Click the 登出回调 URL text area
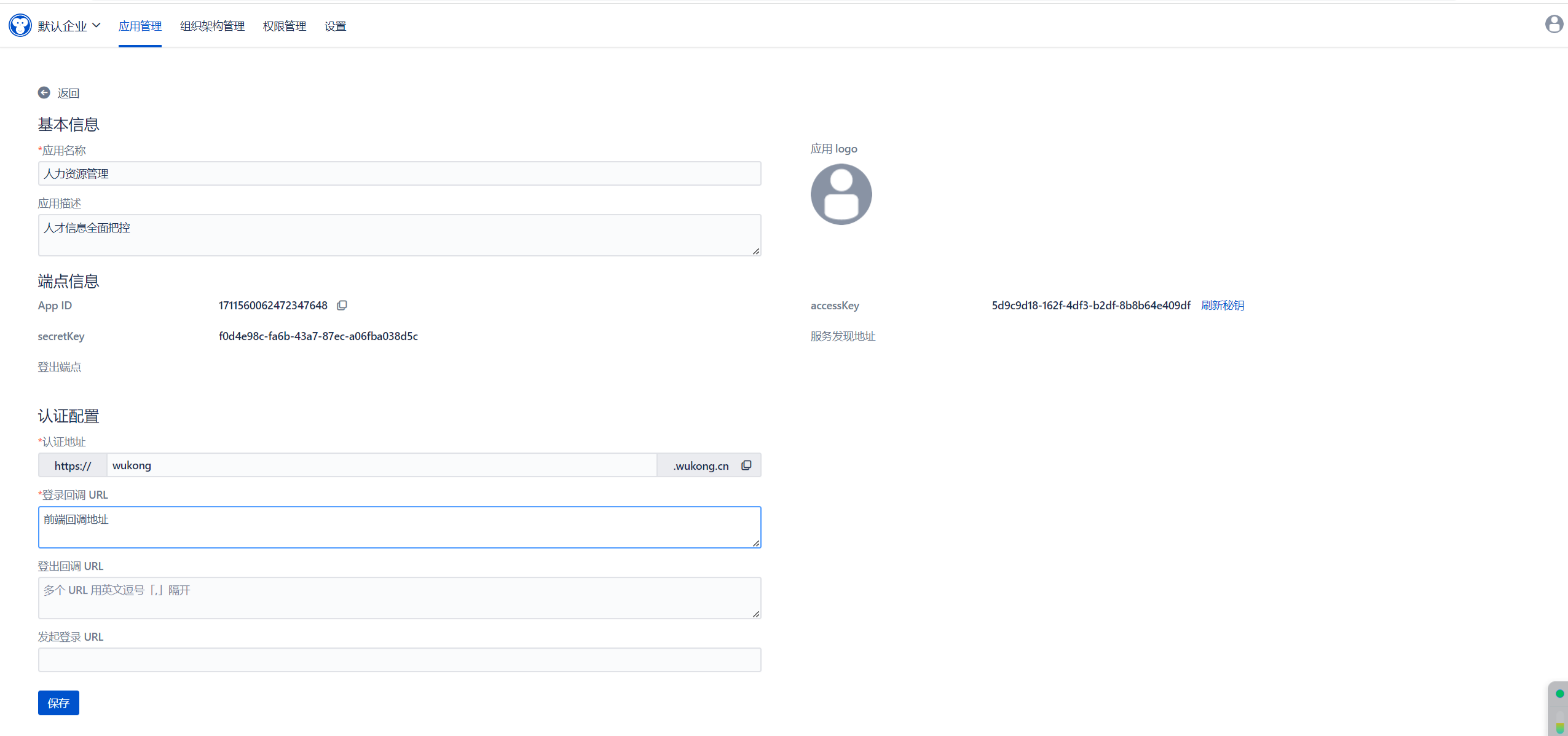 tap(400, 598)
